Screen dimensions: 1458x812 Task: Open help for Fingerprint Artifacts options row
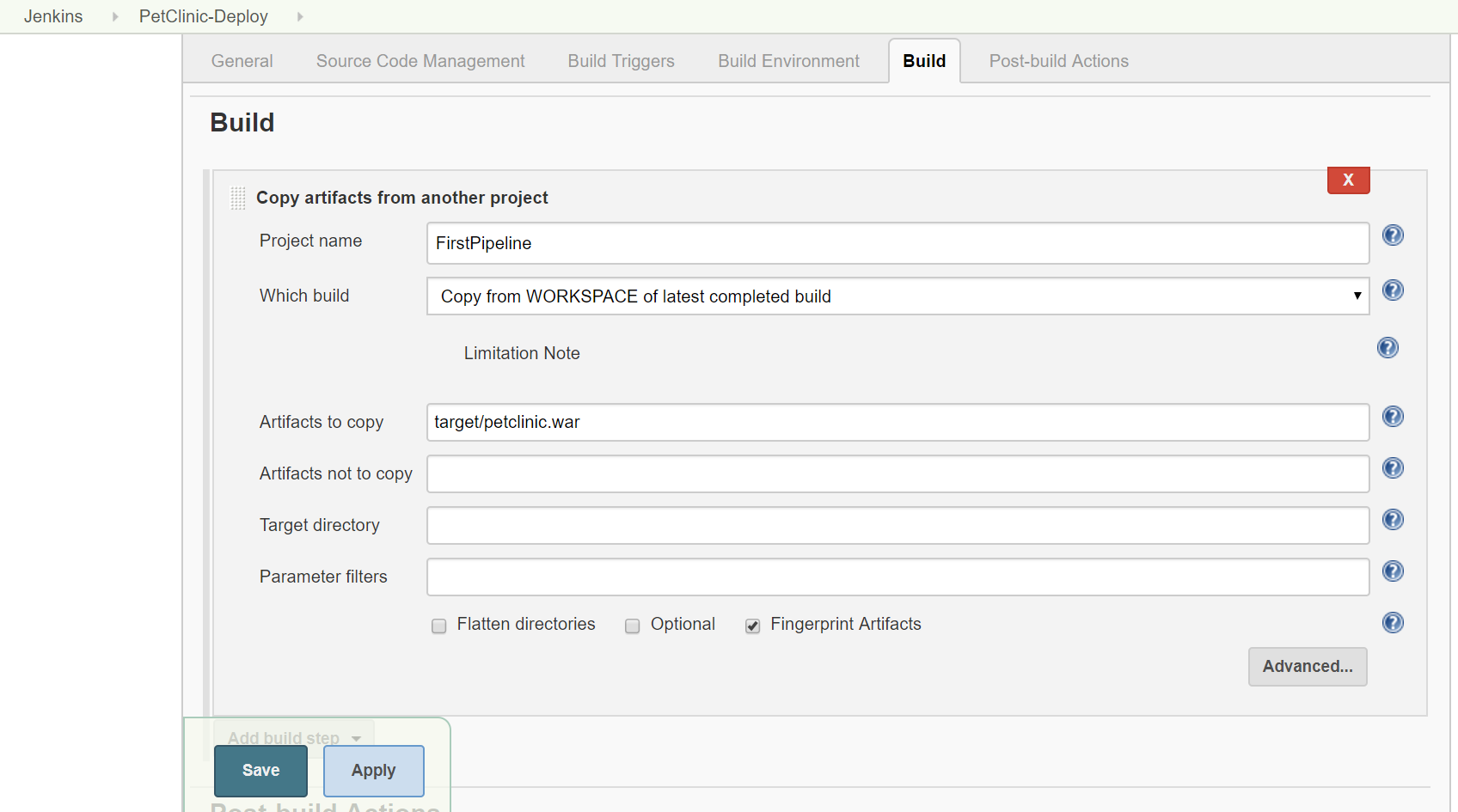tap(1393, 623)
